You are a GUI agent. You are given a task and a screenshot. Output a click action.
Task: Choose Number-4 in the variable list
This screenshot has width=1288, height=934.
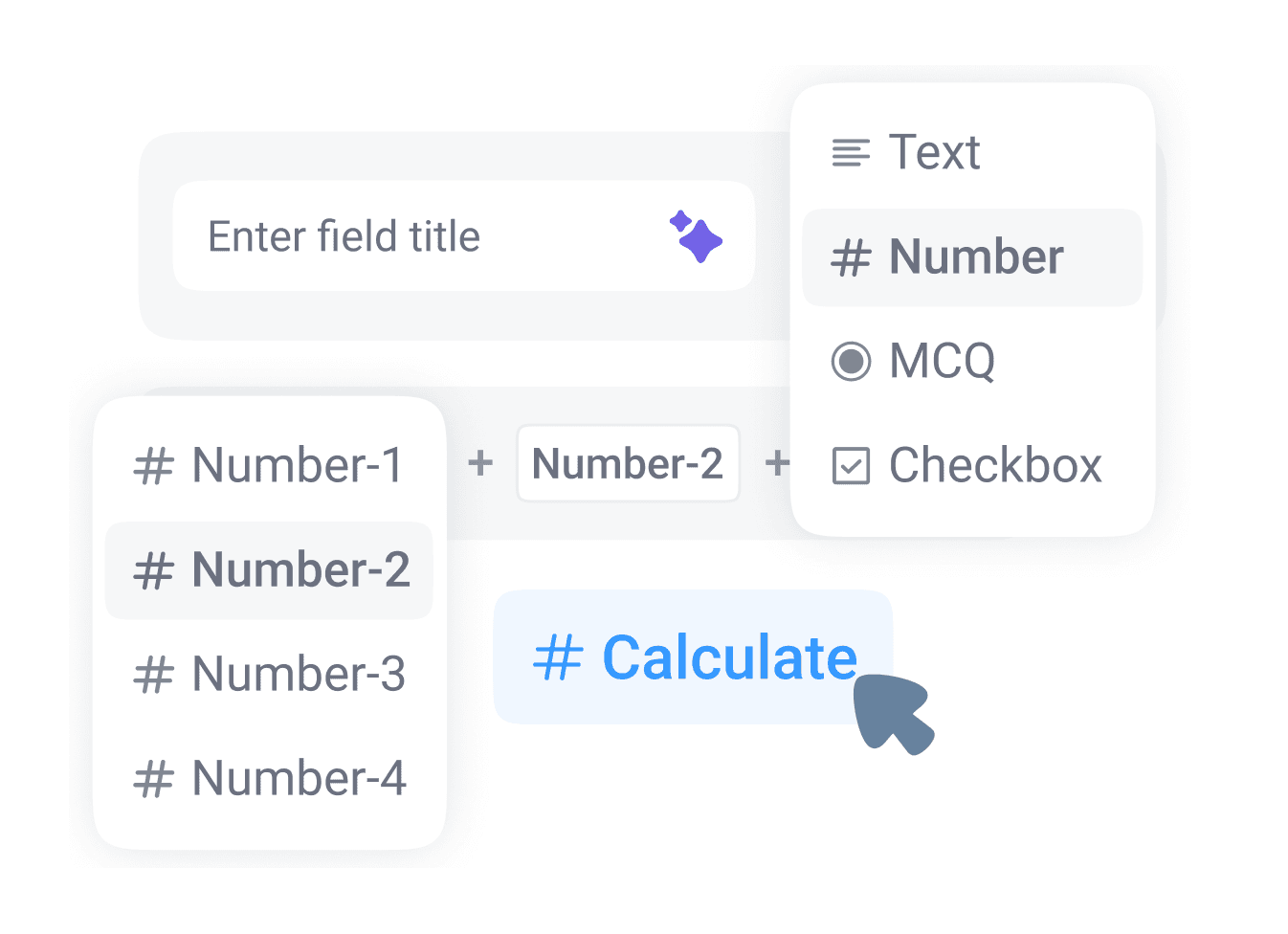click(x=299, y=779)
